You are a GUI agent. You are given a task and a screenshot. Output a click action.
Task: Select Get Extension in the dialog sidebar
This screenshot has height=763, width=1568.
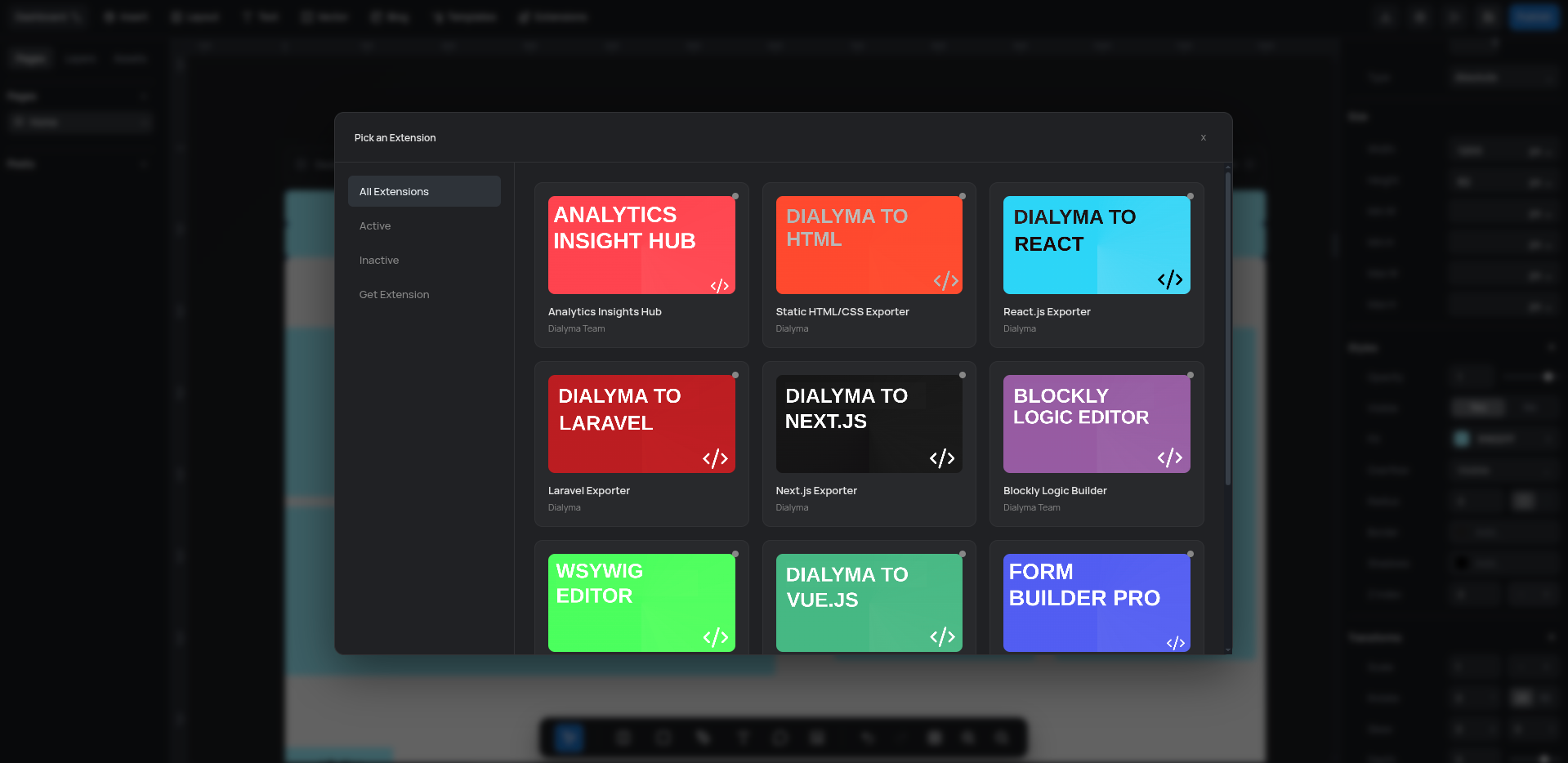point(394,294)
